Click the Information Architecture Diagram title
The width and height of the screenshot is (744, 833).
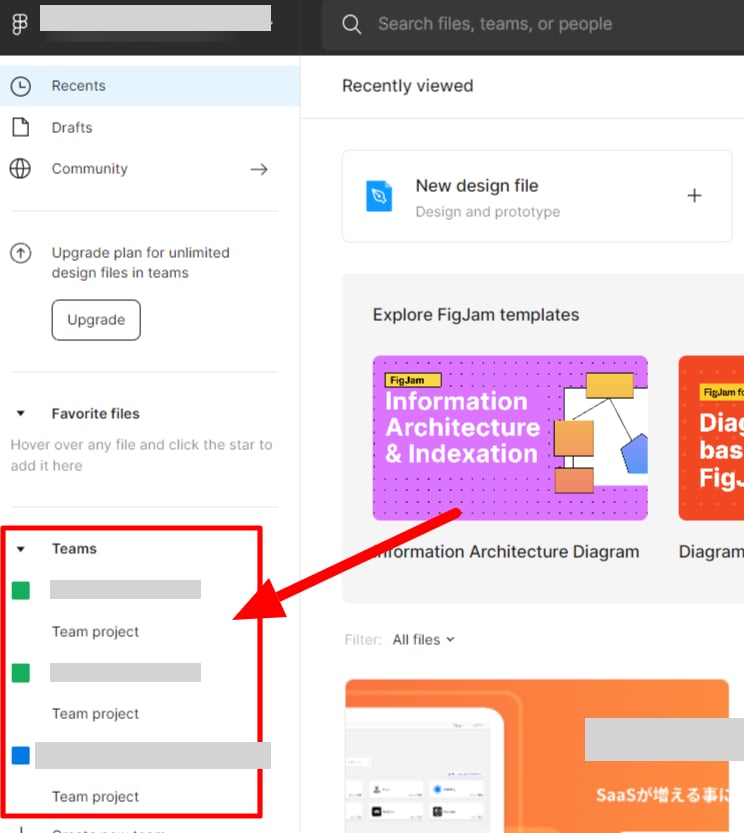click(x=505, y=551)
